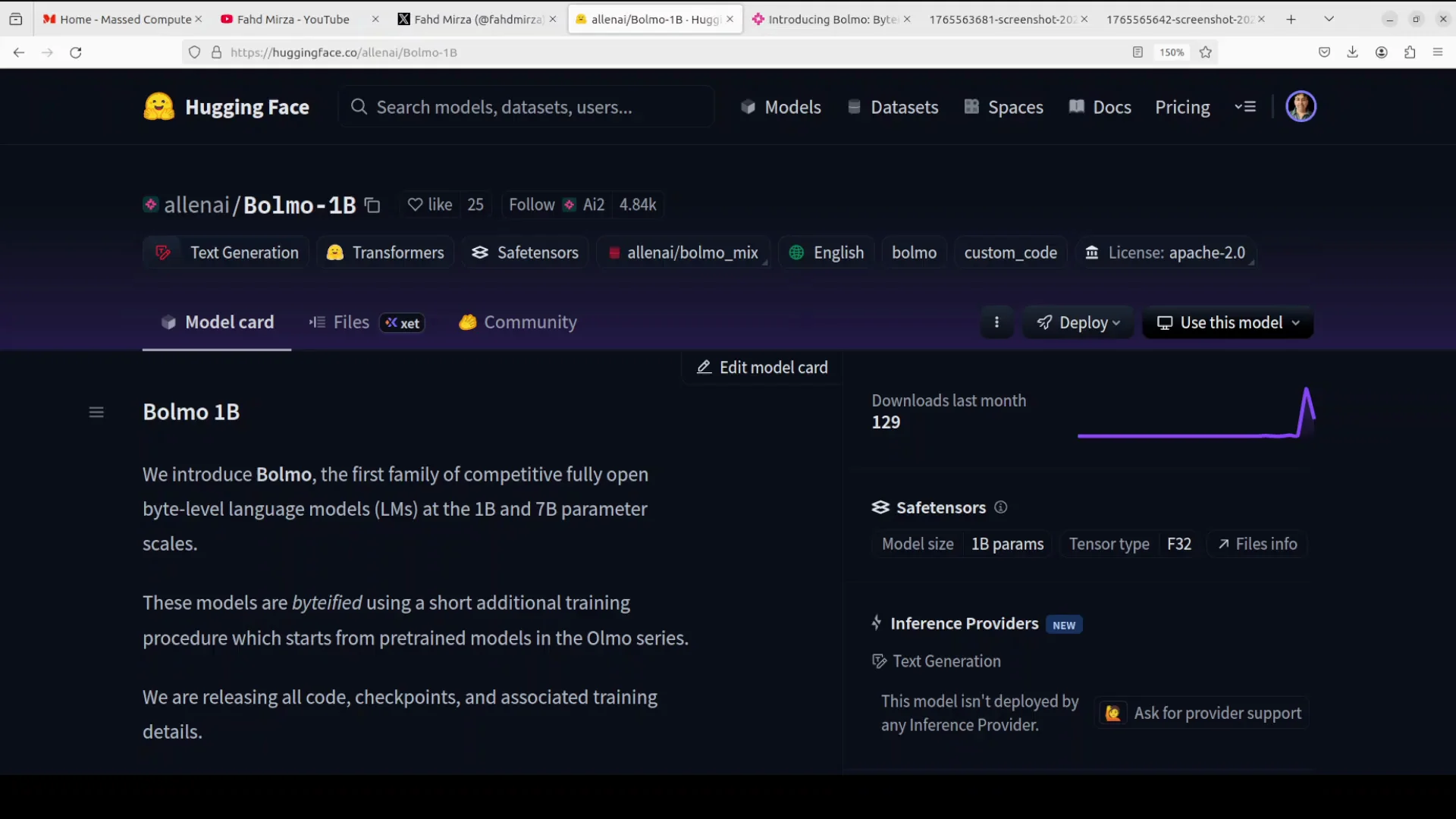Open table of contents hamburger icon
The width and height of the screenshot is (1456, 819).
pyautogui.click(x=96, y=413)
